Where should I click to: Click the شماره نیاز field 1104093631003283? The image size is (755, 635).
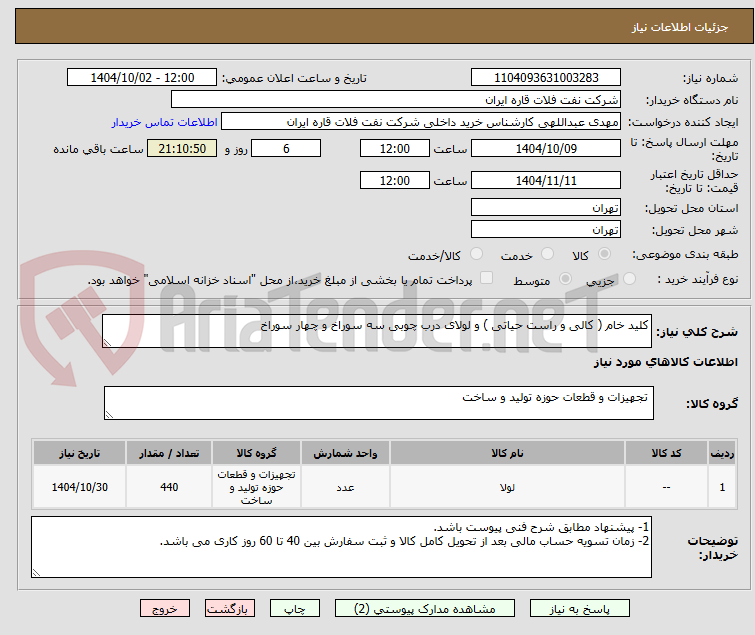[546, 78]
